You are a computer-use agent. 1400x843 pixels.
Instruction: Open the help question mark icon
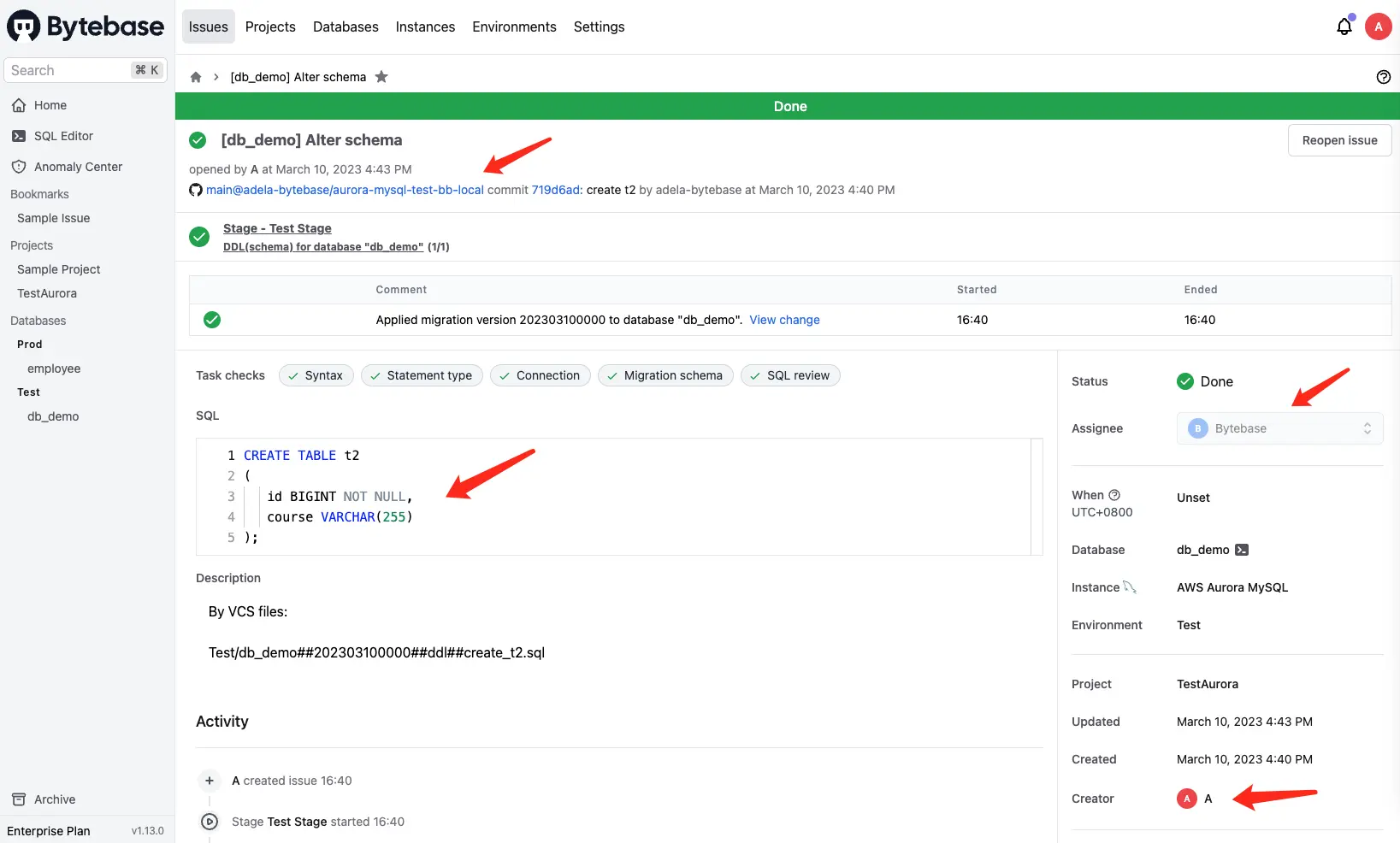click(1383, 77)
